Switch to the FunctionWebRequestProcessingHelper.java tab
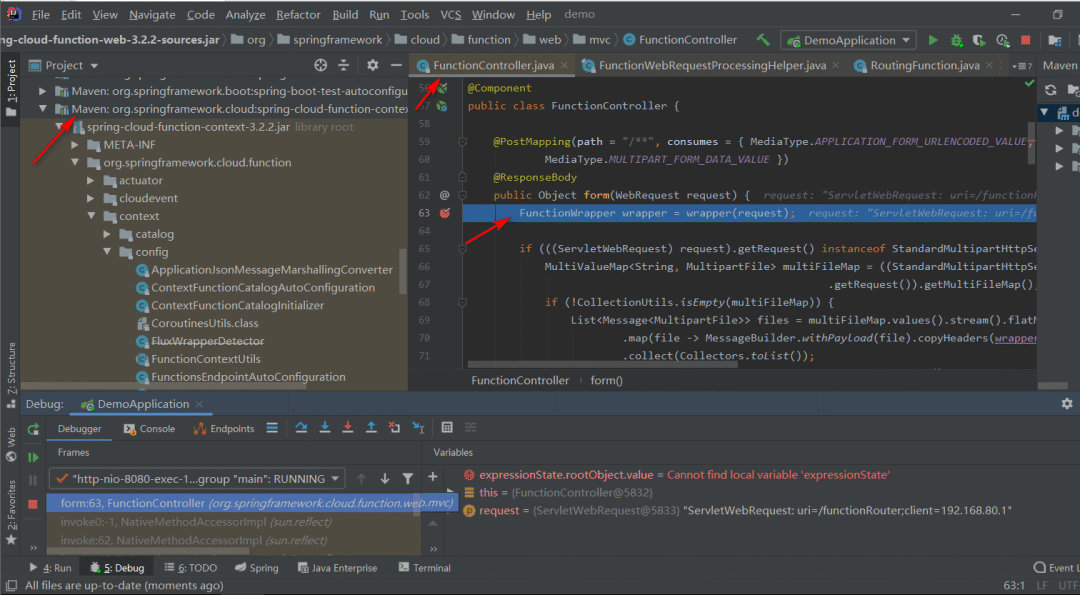This screenshot has height=595, width=1080. 712,65
